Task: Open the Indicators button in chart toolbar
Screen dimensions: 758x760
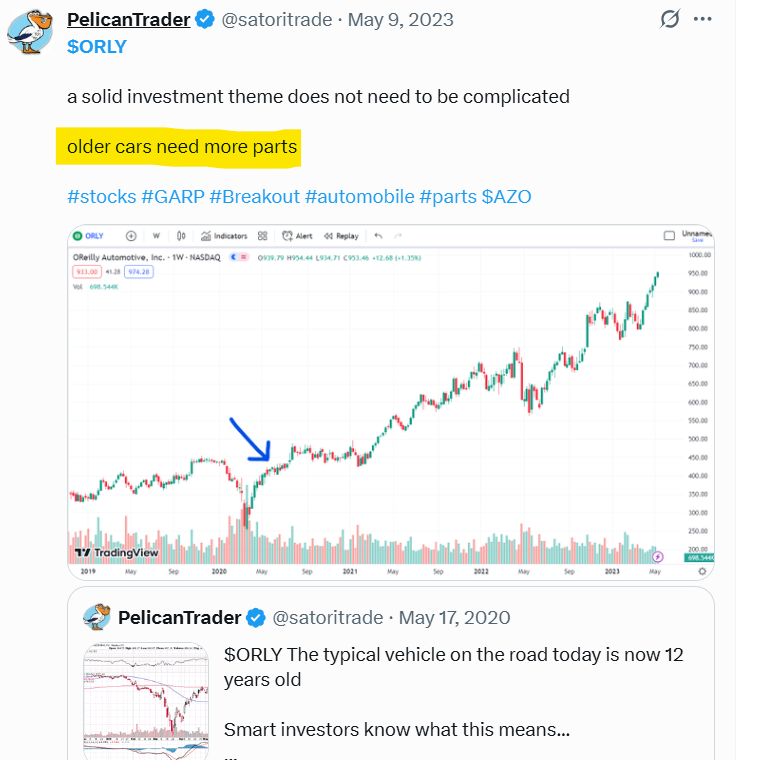Action: pos(224,237)
